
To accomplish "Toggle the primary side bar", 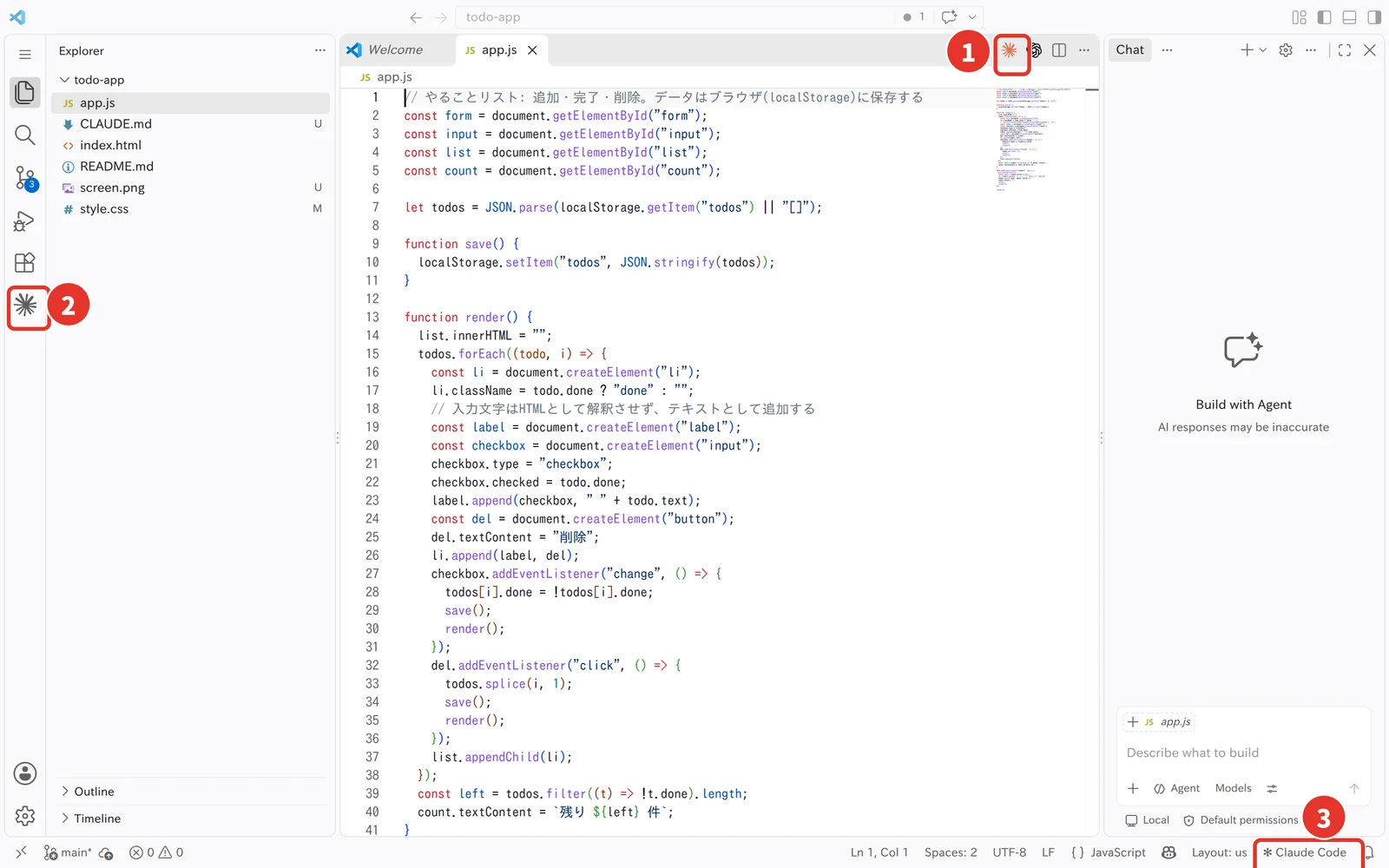I will (1325, 17).
